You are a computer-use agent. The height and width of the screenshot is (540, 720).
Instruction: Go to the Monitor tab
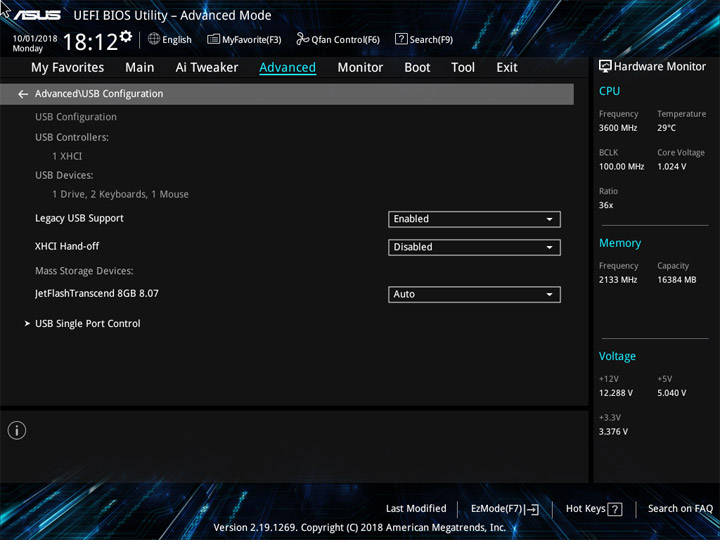point(360,68)
